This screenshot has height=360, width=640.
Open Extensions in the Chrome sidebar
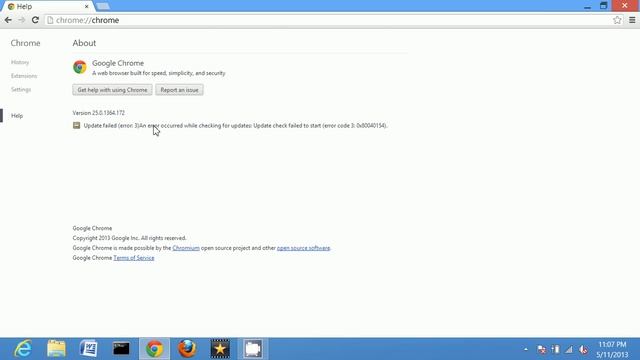pyautogui.click(x=24, y=76)
